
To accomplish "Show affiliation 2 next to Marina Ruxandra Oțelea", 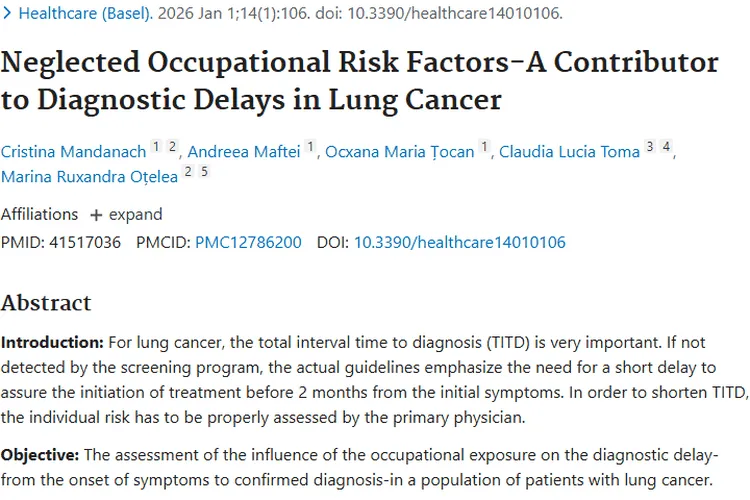I will [188, 172].
